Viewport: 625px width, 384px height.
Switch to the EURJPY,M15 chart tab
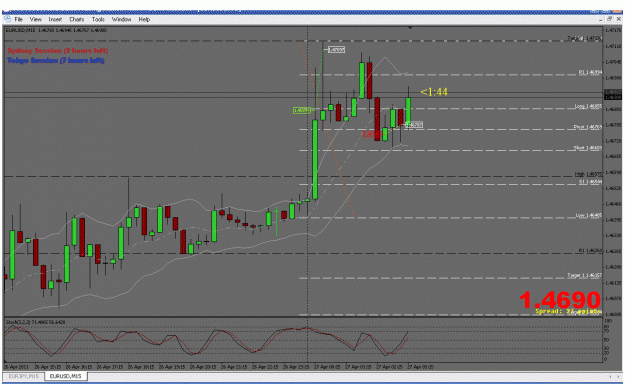(24, 376)
